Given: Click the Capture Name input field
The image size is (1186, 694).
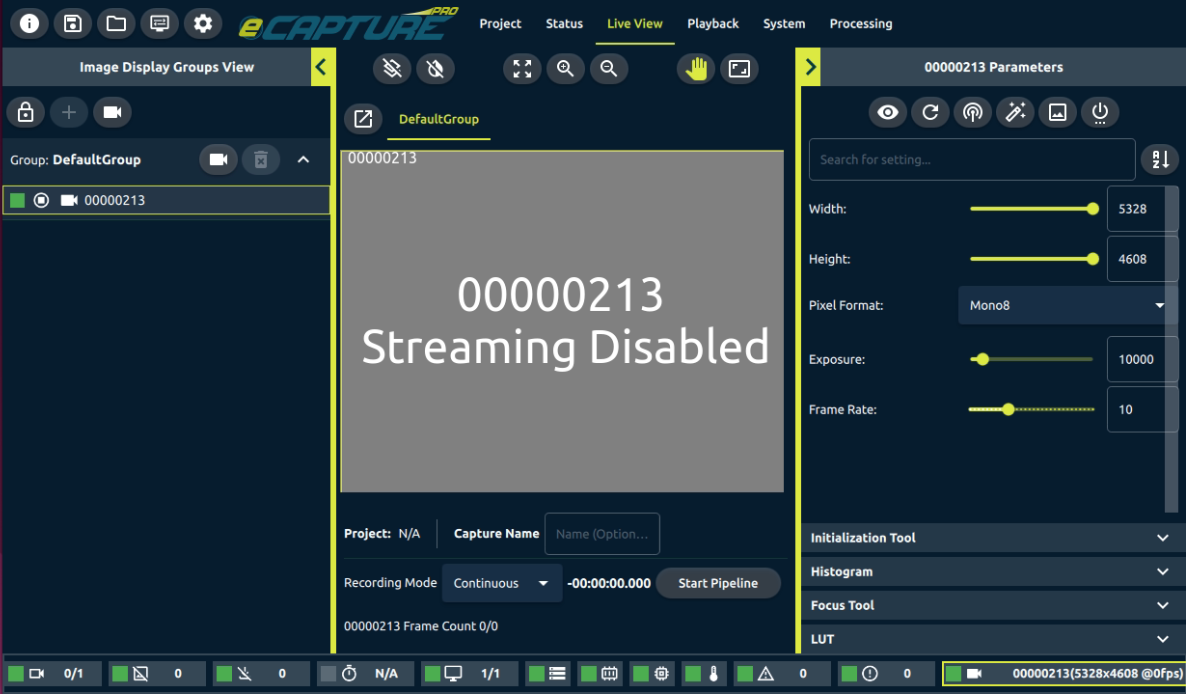Looking at the screenshot, I should click(x=602, y=534).
